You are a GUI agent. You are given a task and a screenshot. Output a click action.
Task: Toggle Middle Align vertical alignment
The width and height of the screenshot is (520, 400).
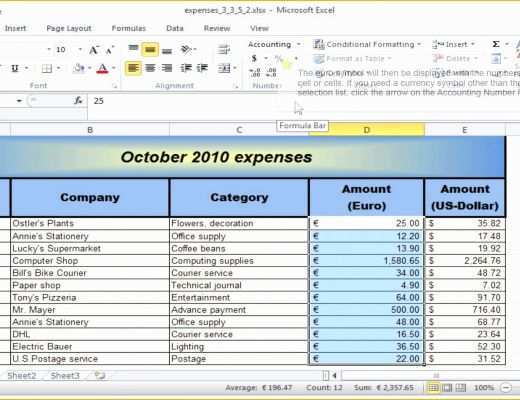(150, 49)
